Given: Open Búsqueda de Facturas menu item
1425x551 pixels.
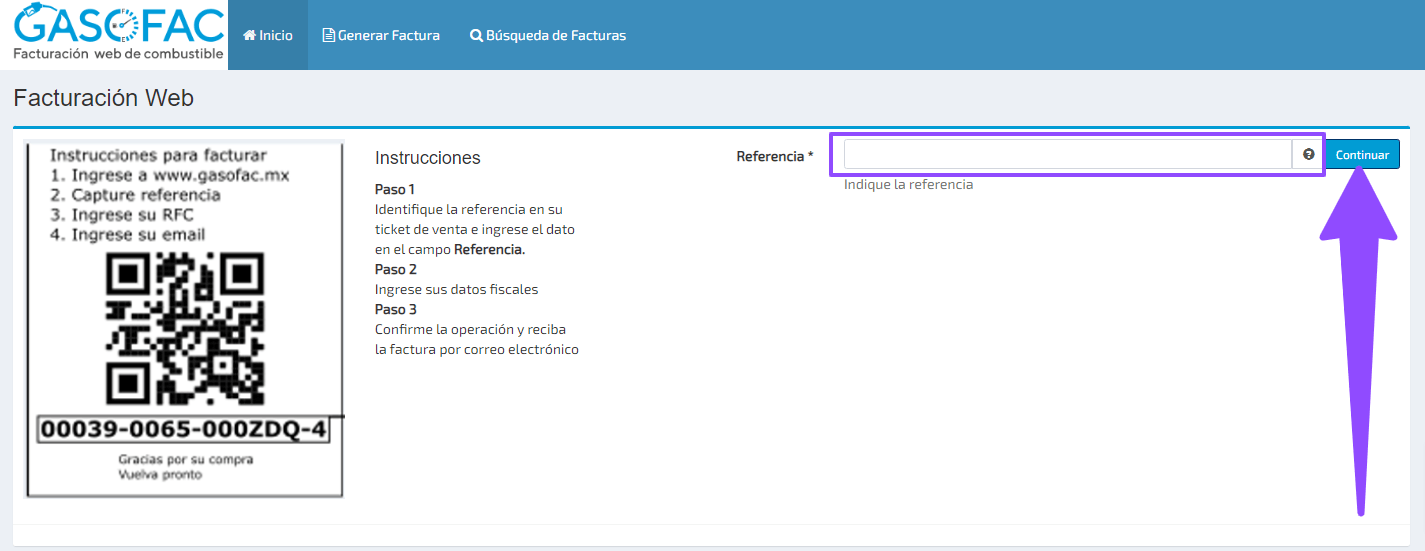Looking at the screenshot, I should 548,35.
